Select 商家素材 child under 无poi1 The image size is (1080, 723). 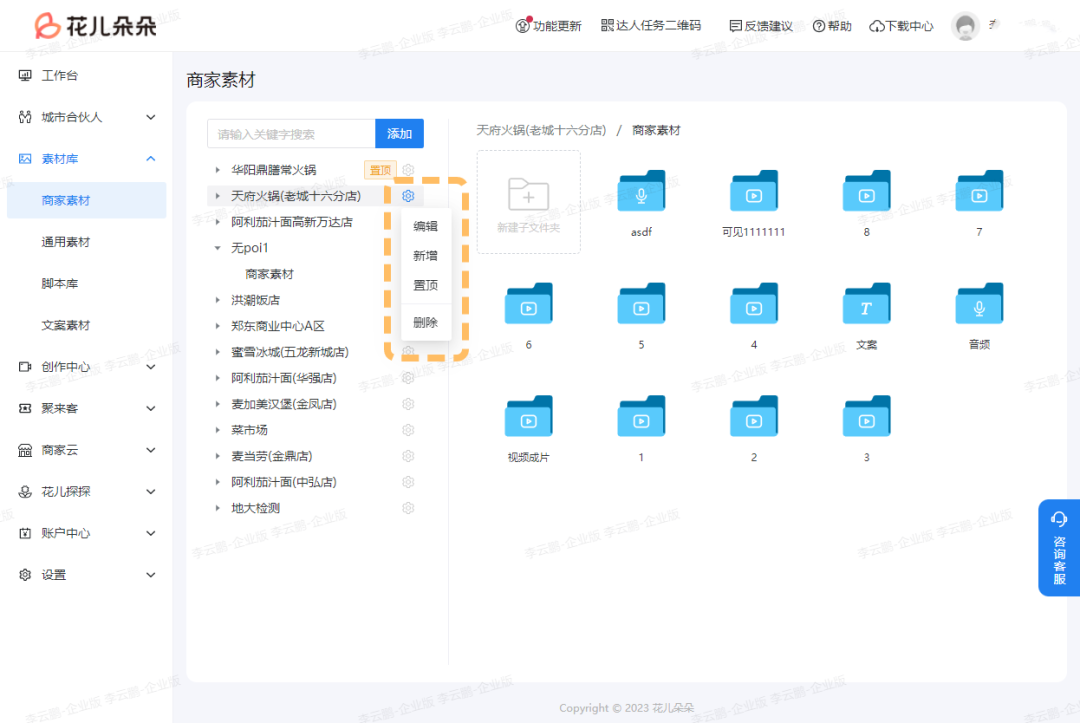pyautogui.click(x=269, y=274)
